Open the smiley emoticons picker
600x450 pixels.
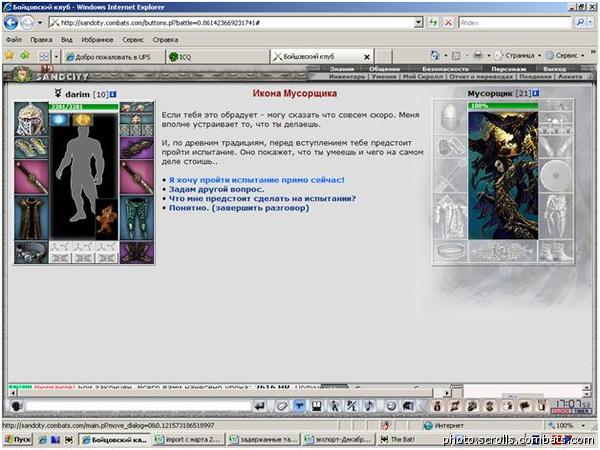(391, 406)
